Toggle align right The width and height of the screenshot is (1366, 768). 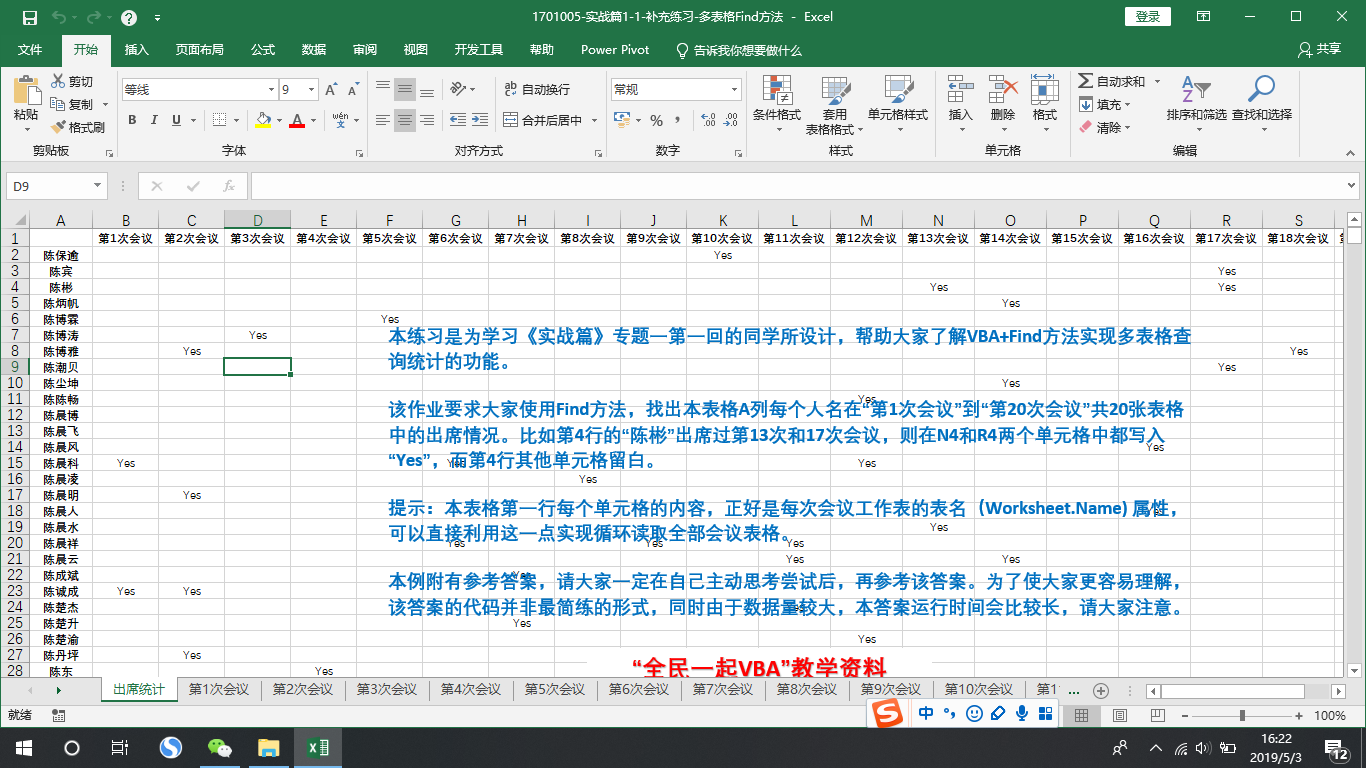pyautogui.click(x=427, y=120)
